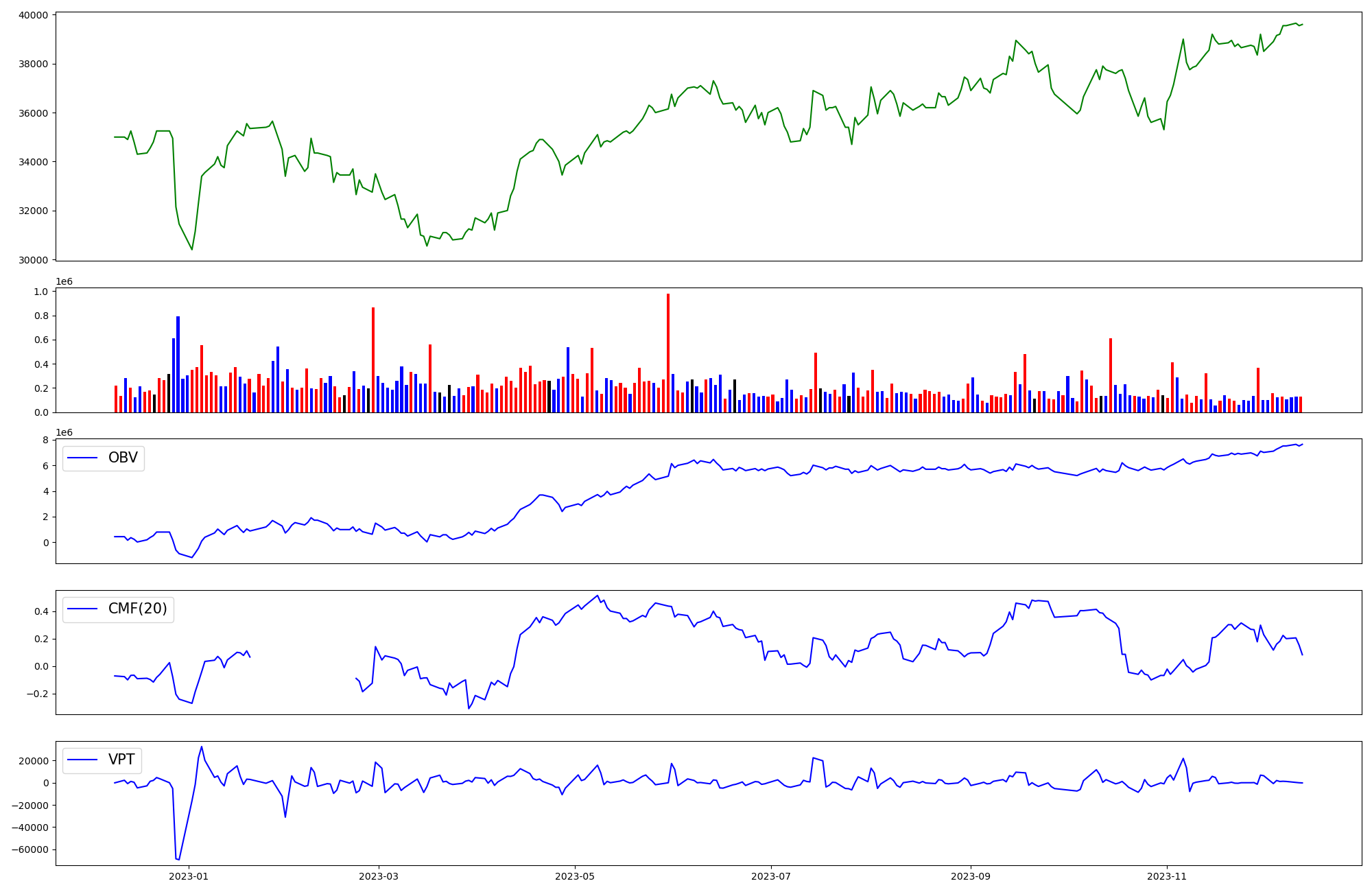
Task: Click the 2023-11 x-axis tick label
Action: coord(1167,876)
